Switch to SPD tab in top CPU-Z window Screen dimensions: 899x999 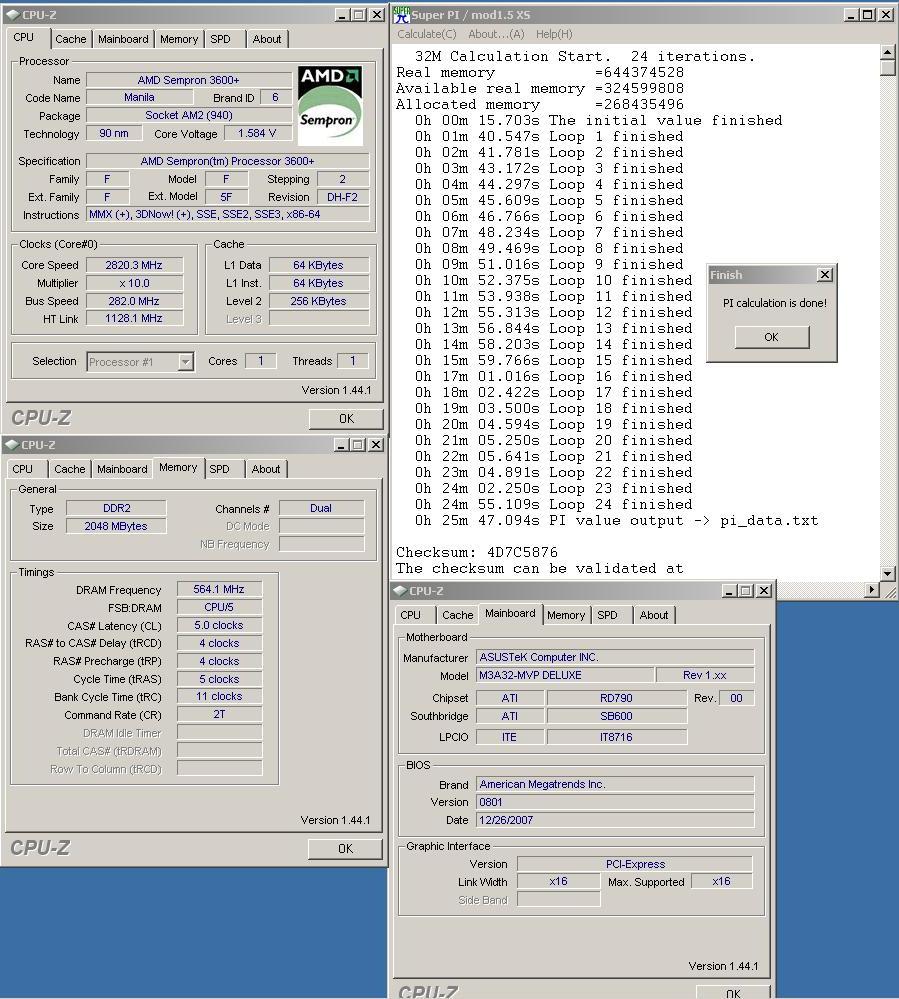220,39
